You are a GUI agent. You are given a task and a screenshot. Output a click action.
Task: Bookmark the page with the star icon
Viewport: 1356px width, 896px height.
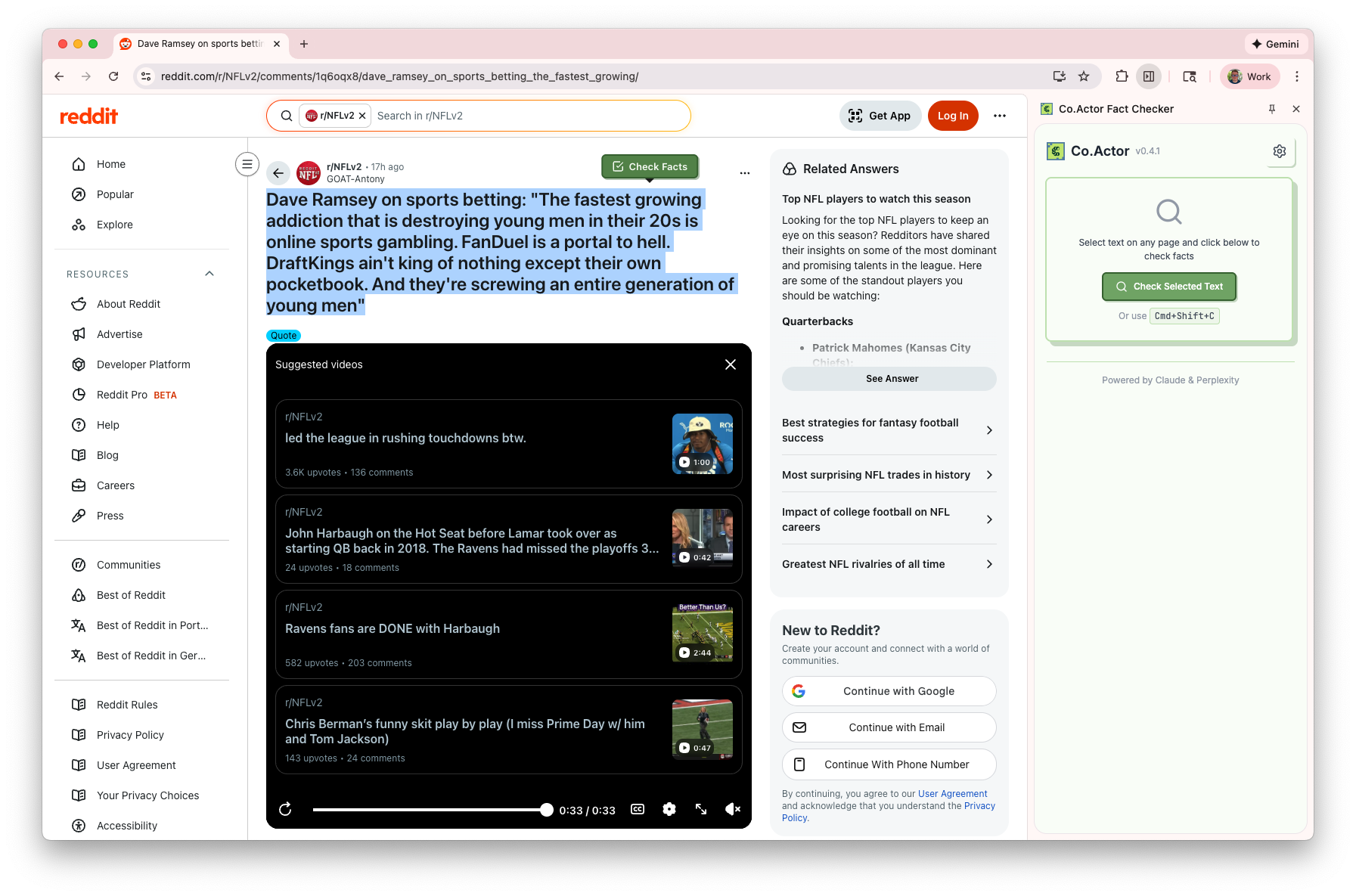[1084, 76]
